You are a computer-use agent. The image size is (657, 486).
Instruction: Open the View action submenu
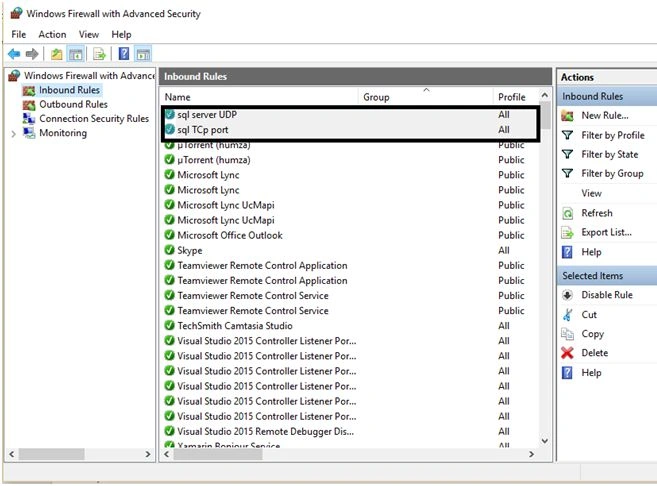pos(591,193)
